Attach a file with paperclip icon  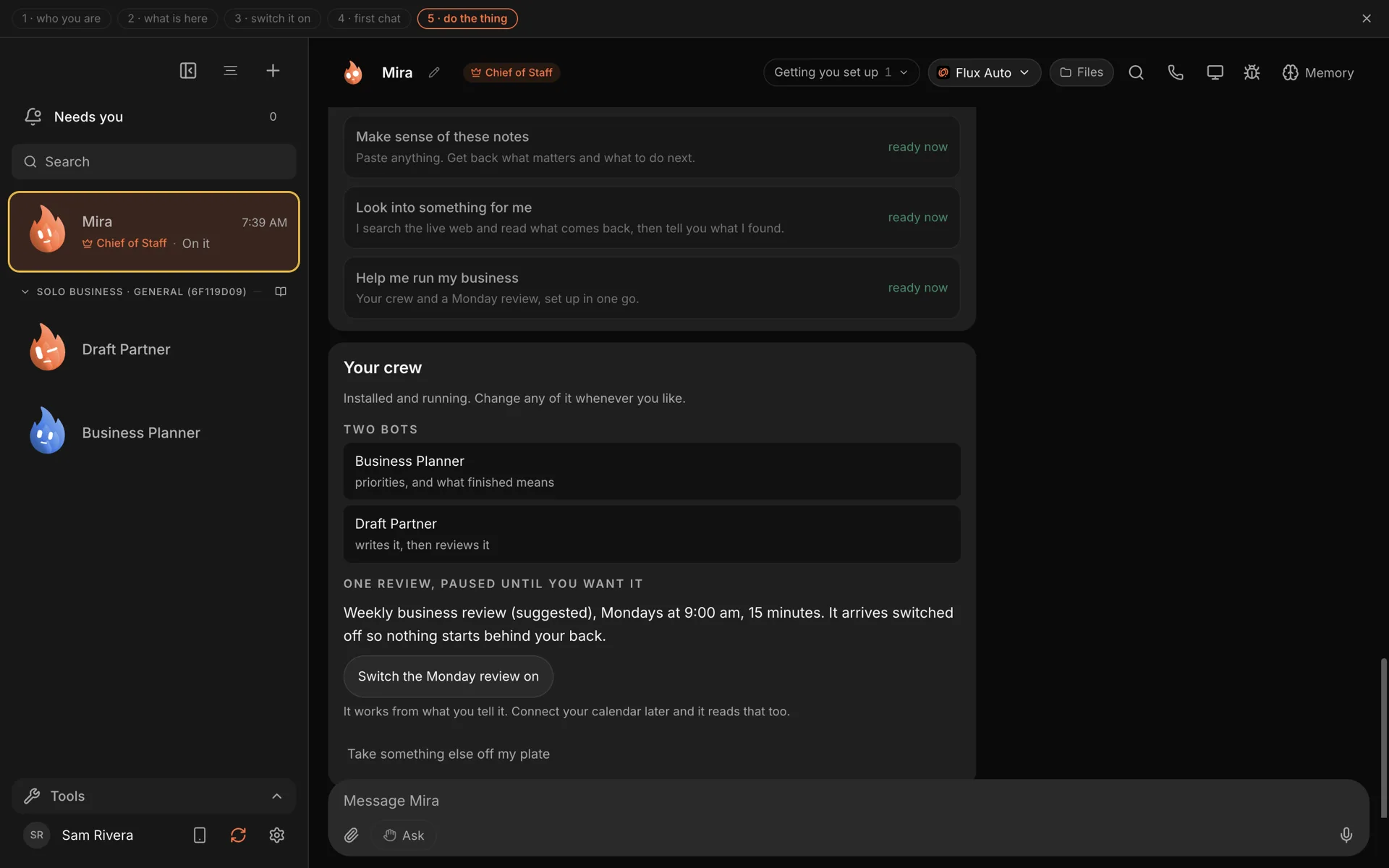351,835
